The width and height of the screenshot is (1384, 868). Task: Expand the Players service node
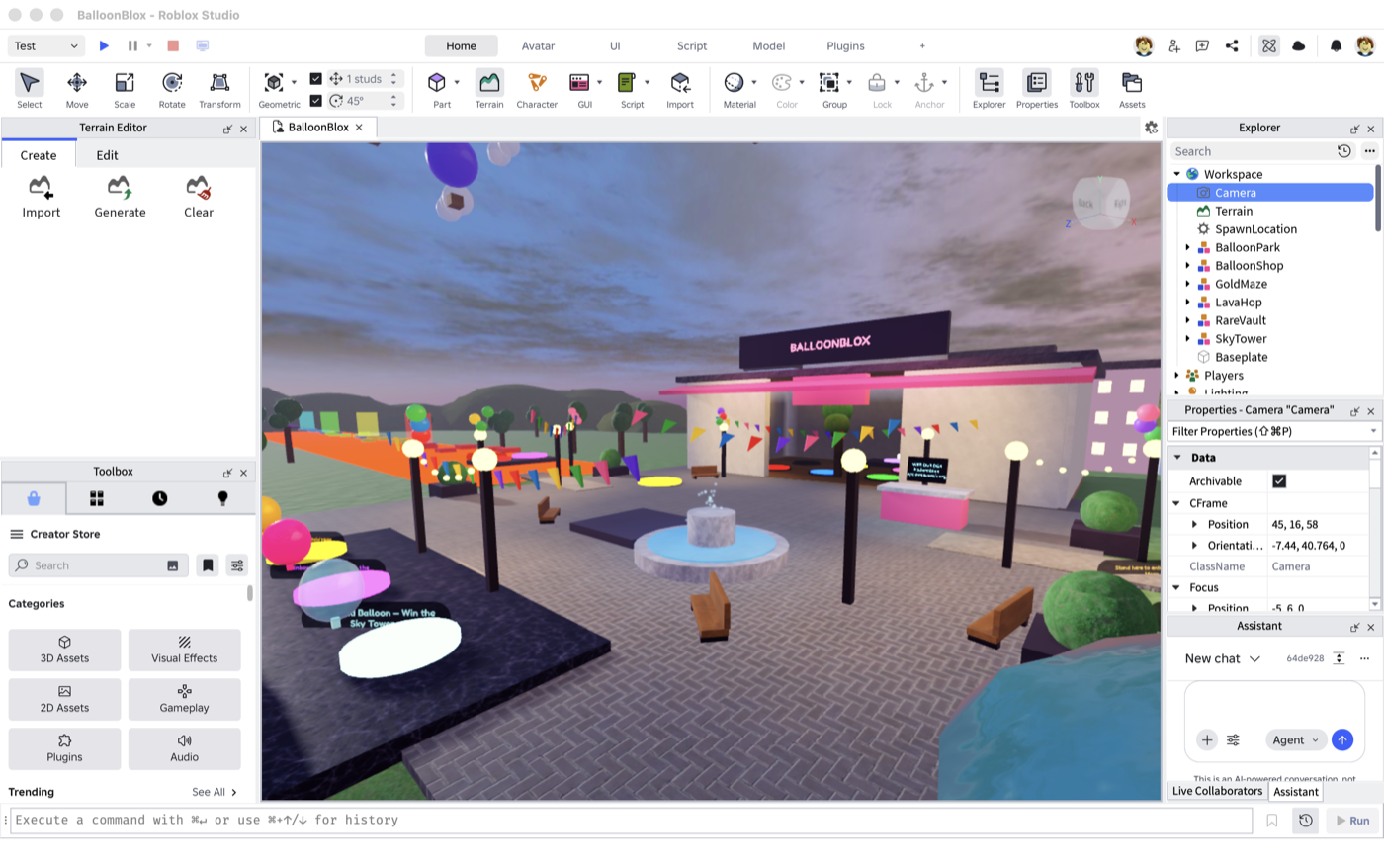click(x=1176, y=376)
